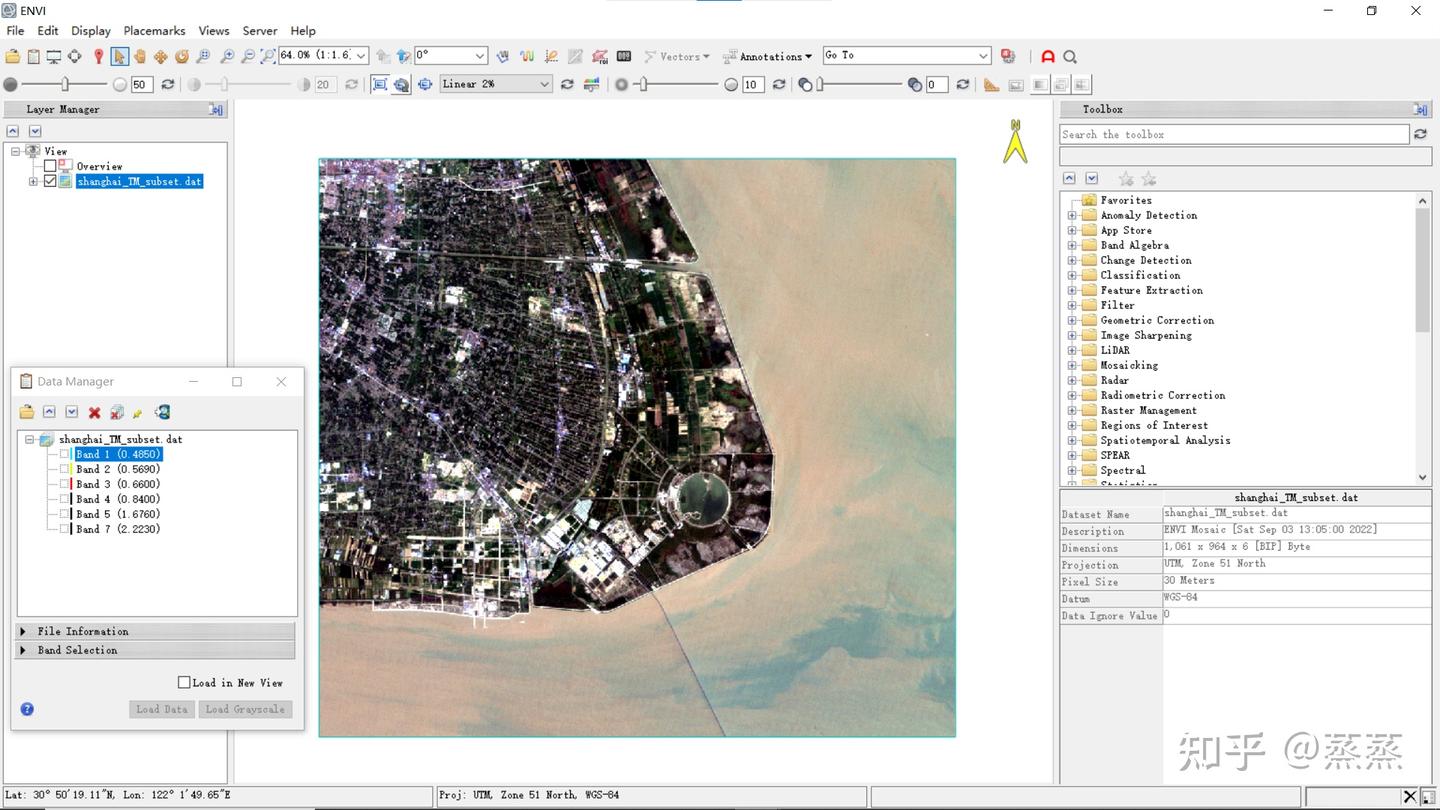Activate the Crosshairs cursor tool

pyautogui.click(x=75, y=57)
